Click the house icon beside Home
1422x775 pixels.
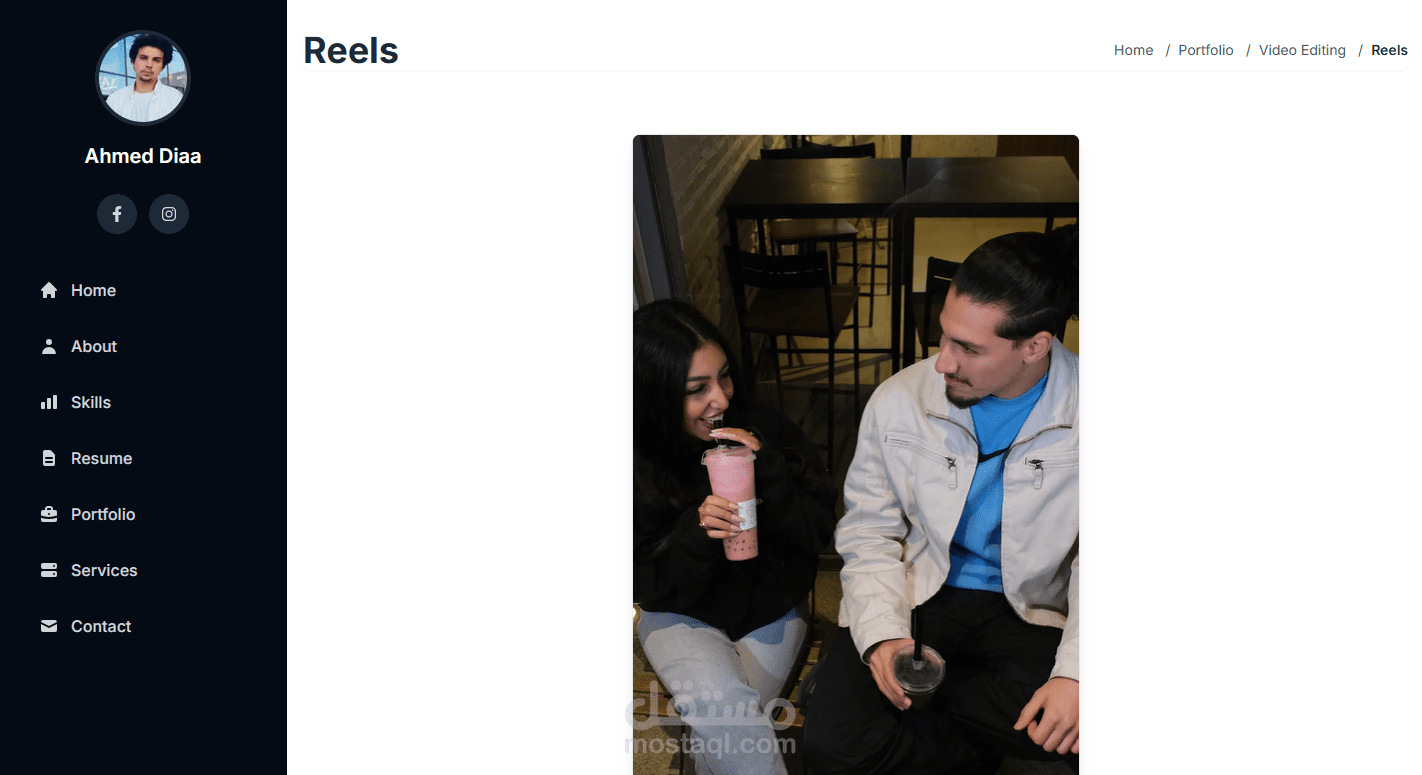[49, 290]
